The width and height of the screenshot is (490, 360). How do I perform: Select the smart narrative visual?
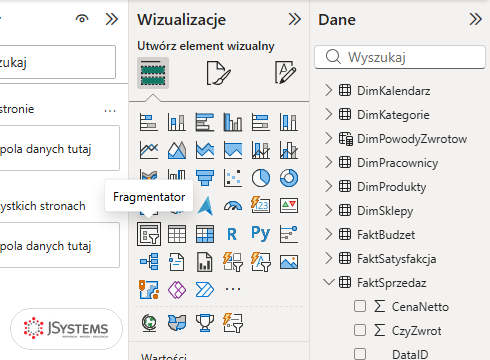[x=177, y=262]
